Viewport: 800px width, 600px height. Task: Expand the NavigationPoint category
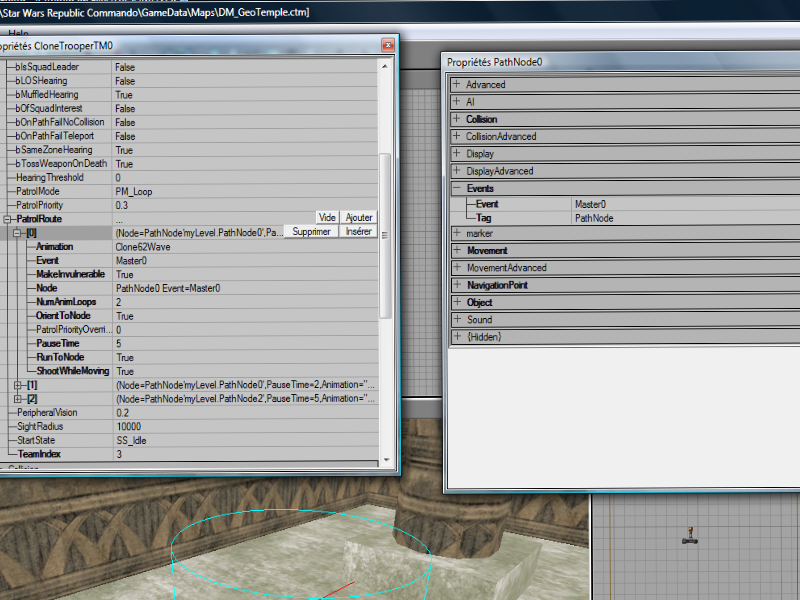457,285
